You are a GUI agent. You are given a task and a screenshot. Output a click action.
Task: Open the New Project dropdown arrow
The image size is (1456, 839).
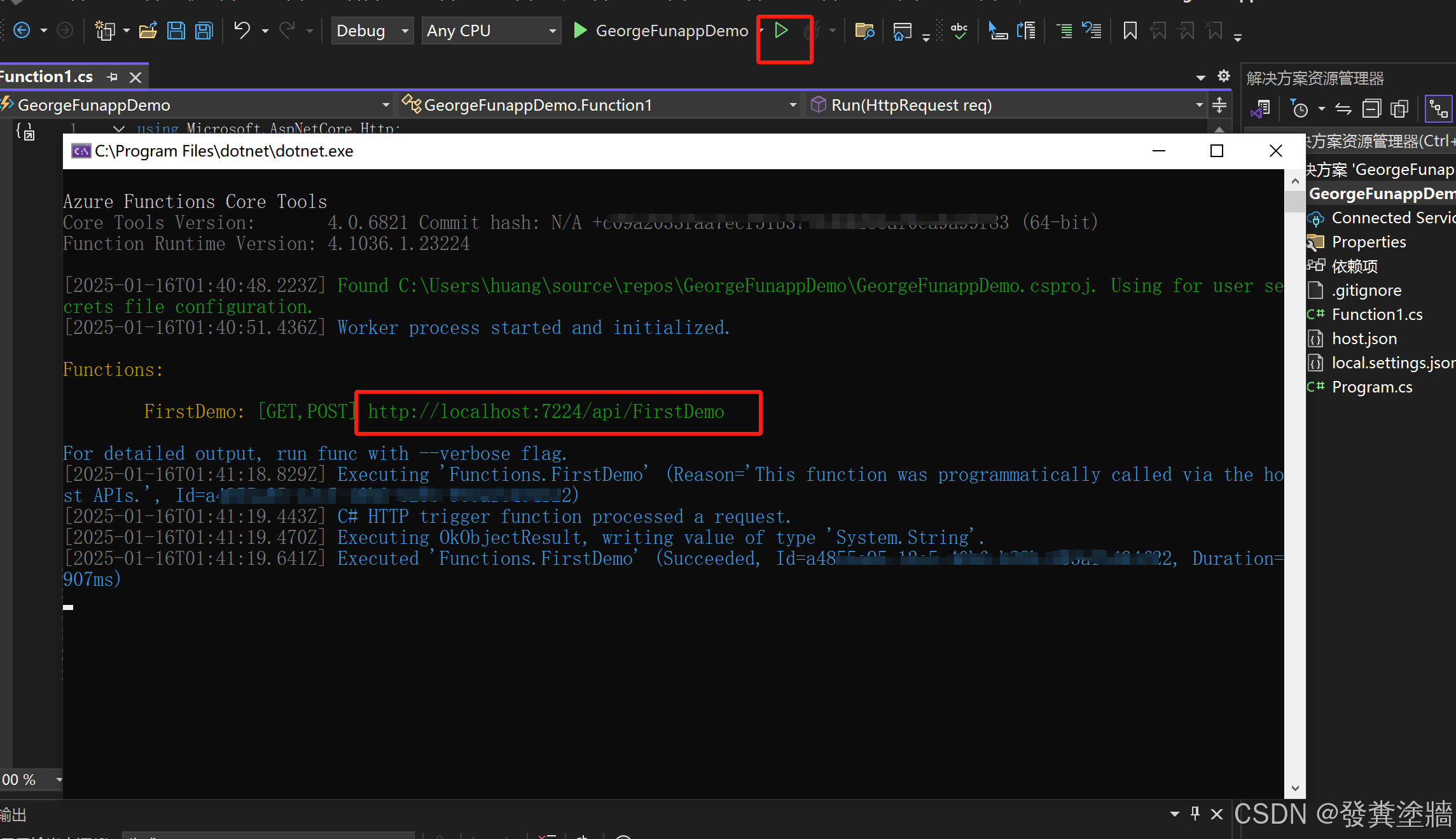pos(126,31)
